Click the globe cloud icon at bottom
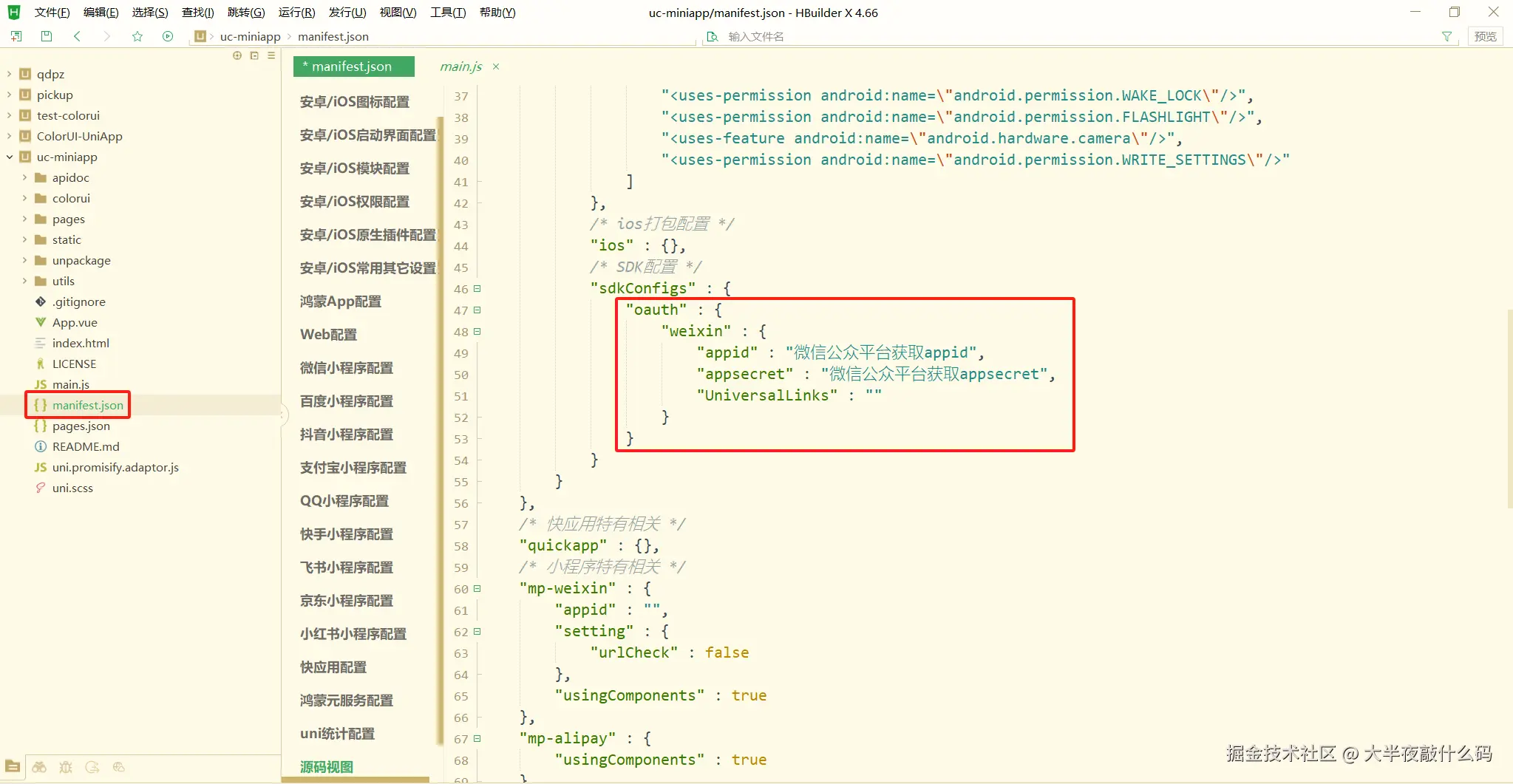1513x784 pixels. (x=119, y=767)
